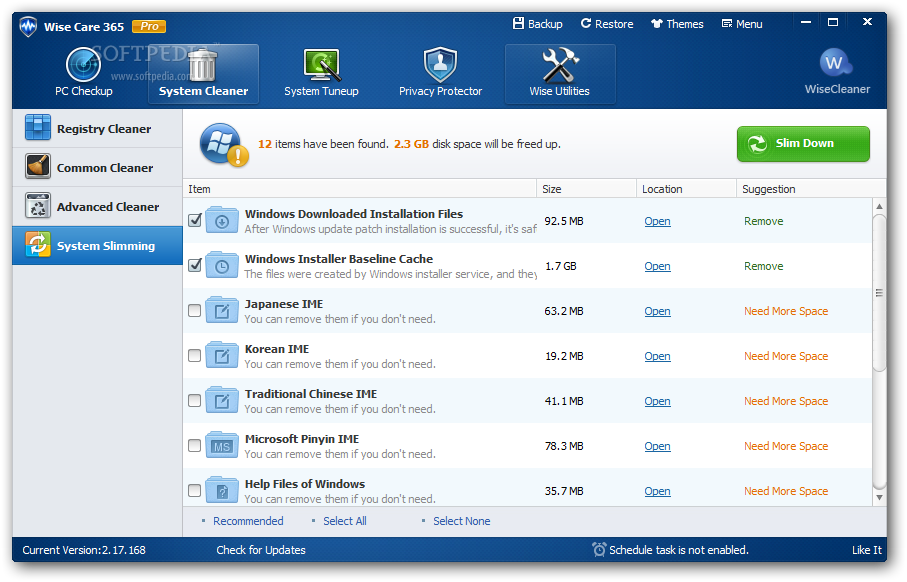
Task: Open location of Microsoft Pinyin IME
Action: [x=657, y=446]
